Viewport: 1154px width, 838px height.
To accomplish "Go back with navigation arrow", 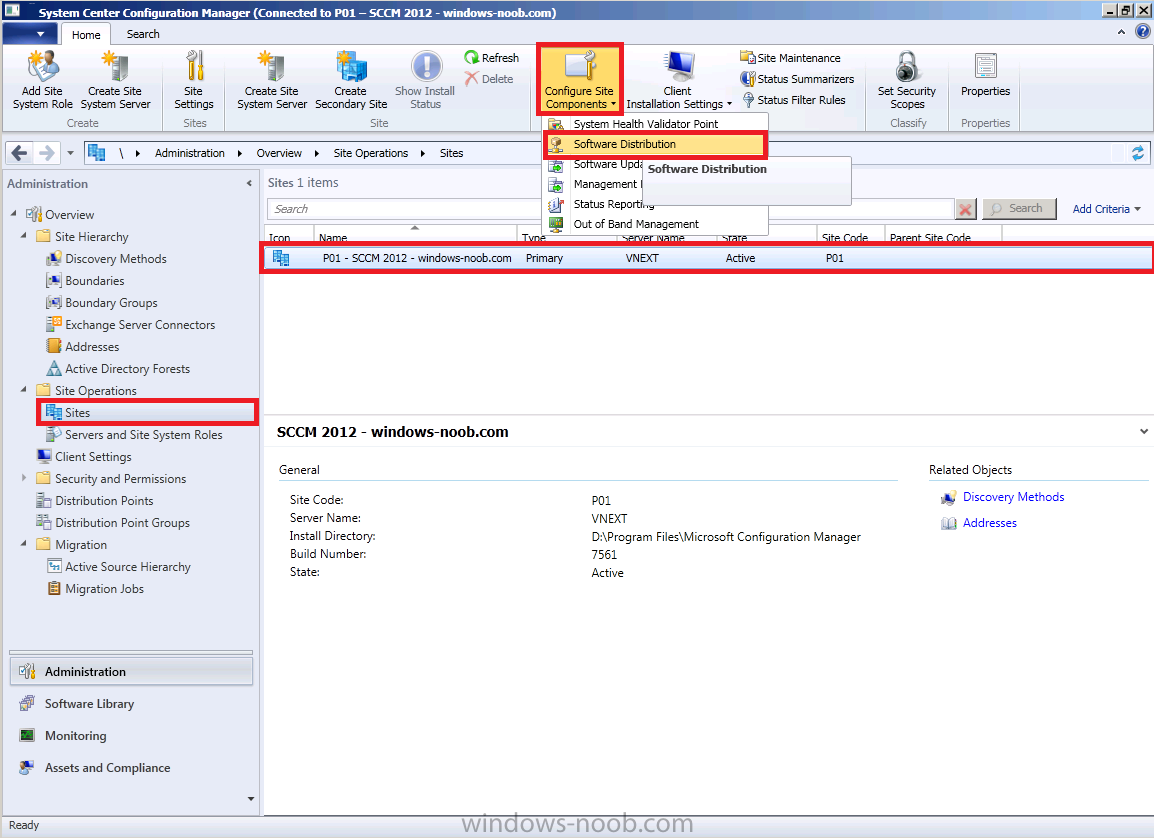I will (x=20, y=153).
